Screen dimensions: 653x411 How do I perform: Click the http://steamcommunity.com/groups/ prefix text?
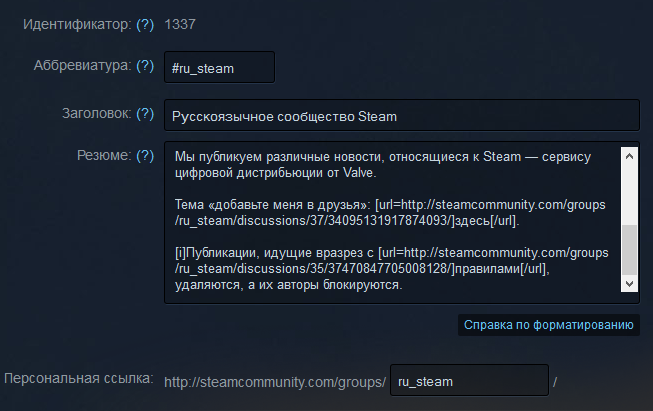point(275,382)
